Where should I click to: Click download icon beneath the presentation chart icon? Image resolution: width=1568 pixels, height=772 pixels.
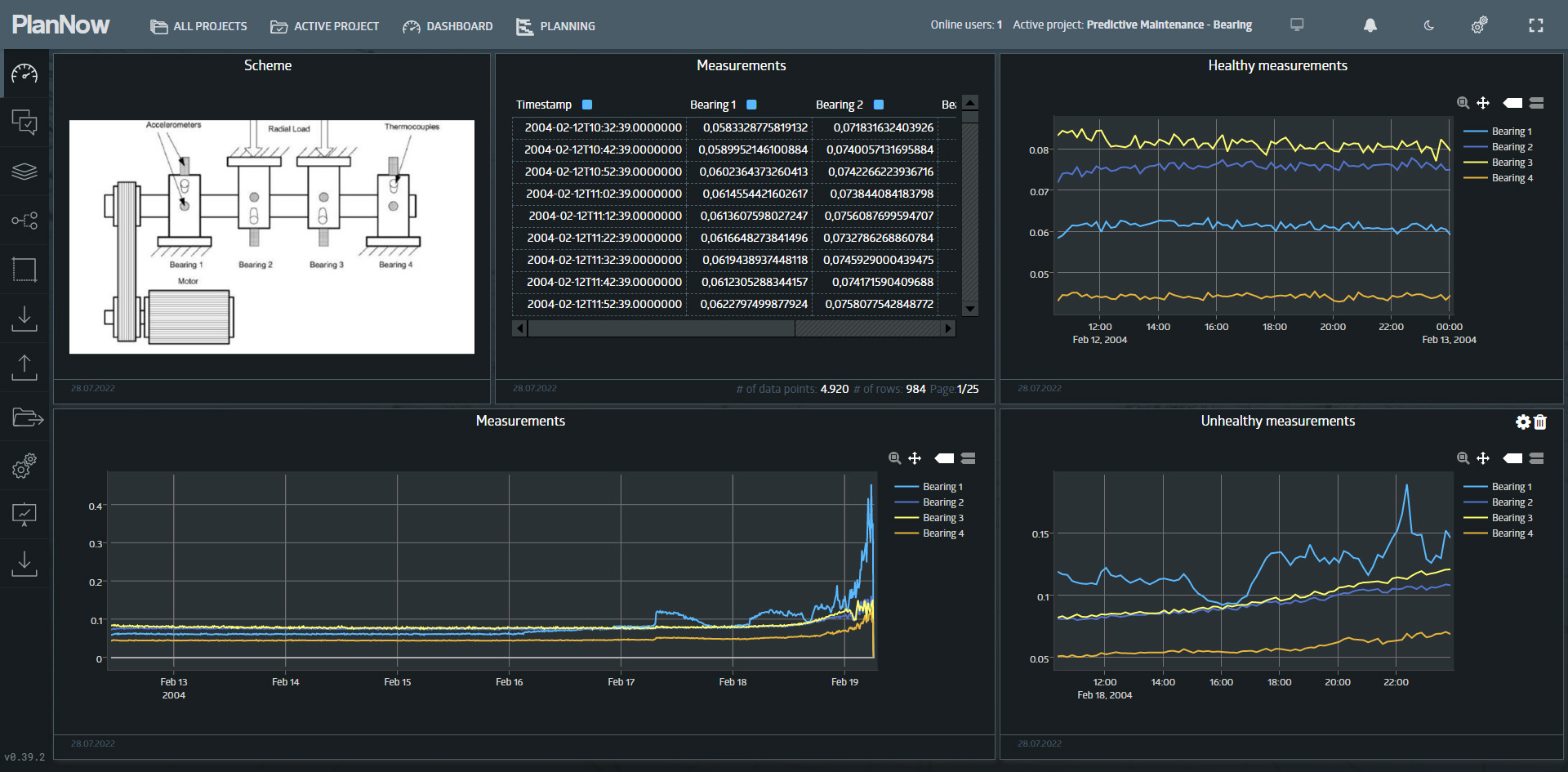tap(24, 564)
